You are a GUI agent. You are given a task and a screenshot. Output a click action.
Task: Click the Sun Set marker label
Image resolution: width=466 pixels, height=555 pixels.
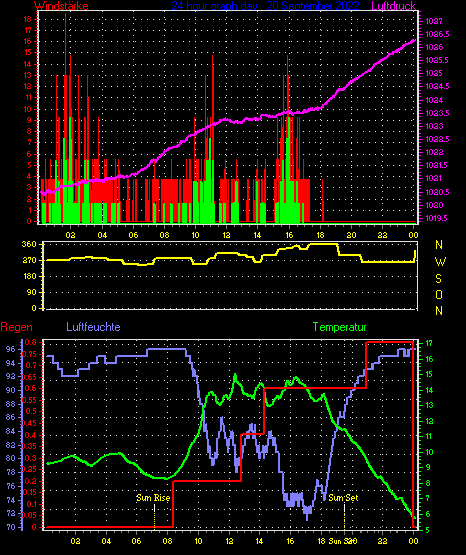pos(343,498)
